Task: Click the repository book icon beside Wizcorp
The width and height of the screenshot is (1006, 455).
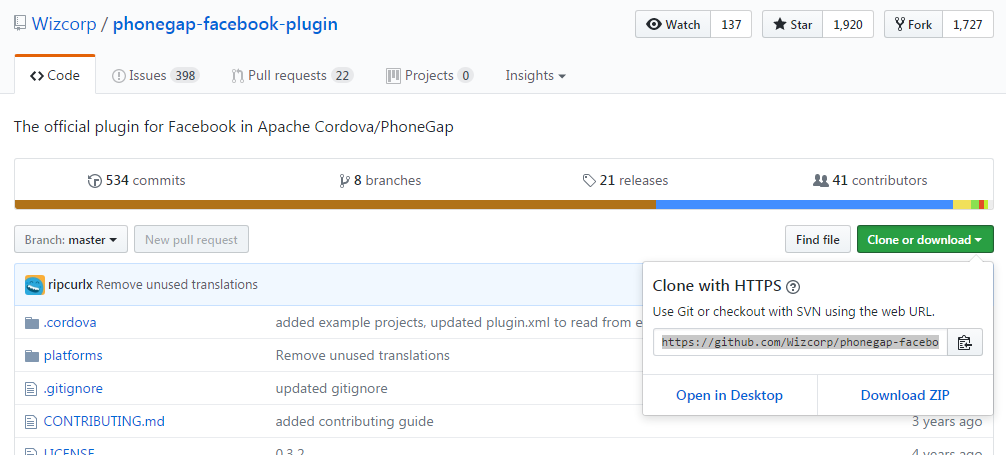Action: pyautogui.click(x=21, y=25)
